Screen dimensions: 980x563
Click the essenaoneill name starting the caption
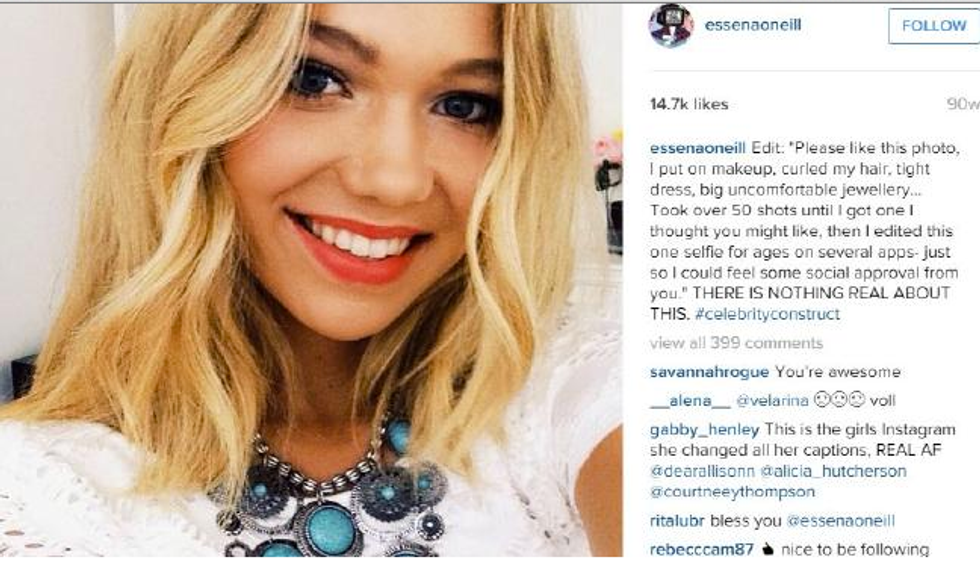click(x=698, y=148)
